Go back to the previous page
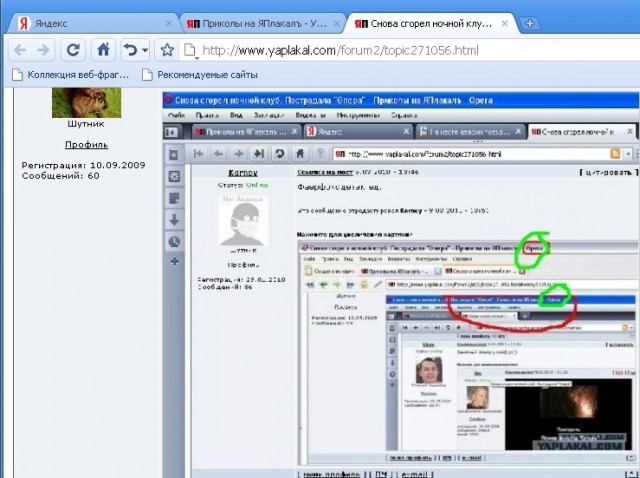Viewport: 640px width, 478px height. pyautogui.click(x=20, y=50)
